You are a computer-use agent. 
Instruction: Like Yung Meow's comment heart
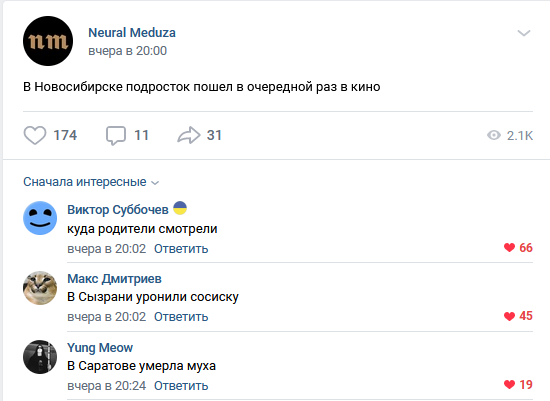509,385
